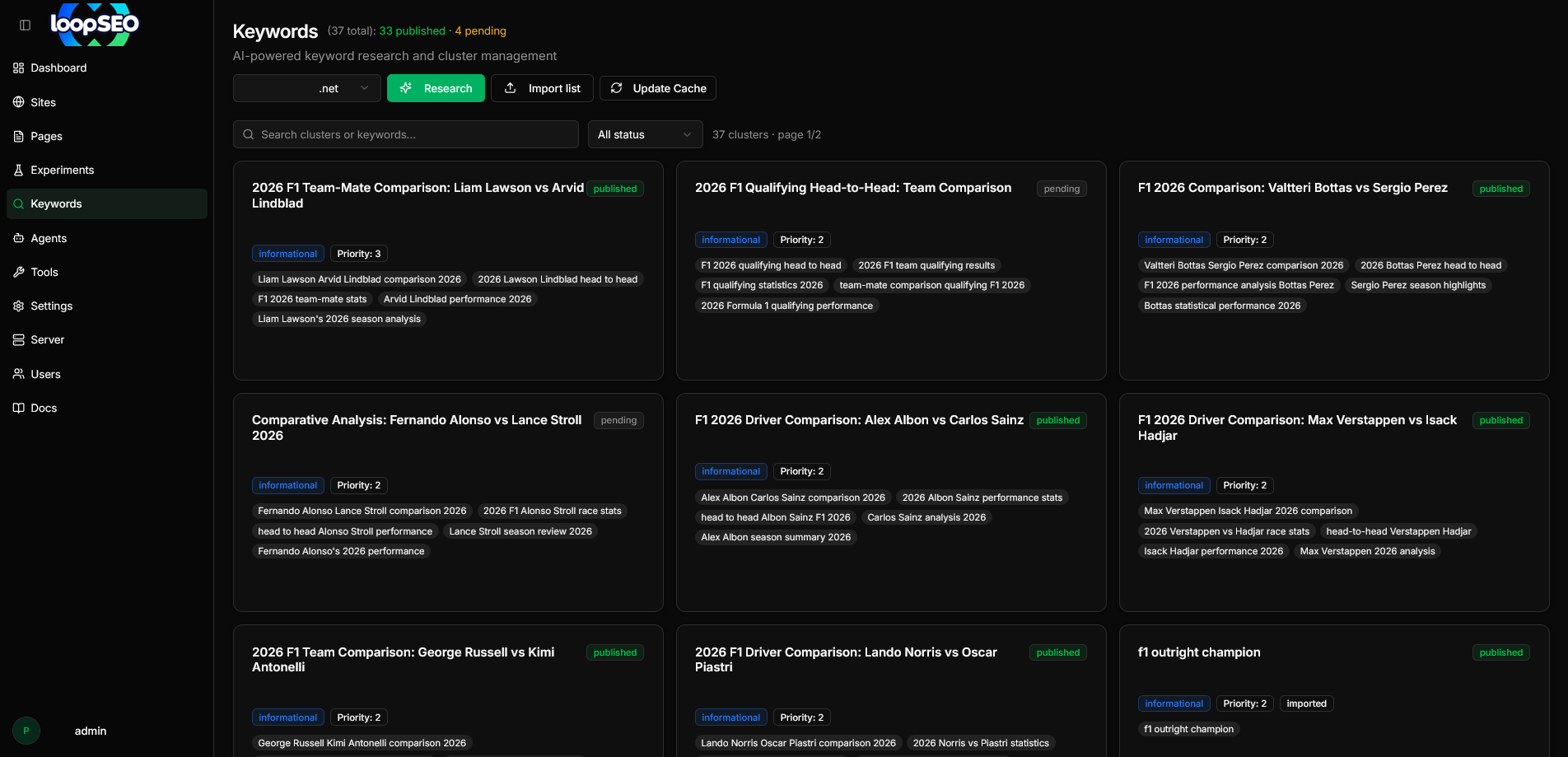The image size is (1568, 757).
Task: Click the search magnifier icon in search box
Action: pyautogui.click(x=249, y=134)
